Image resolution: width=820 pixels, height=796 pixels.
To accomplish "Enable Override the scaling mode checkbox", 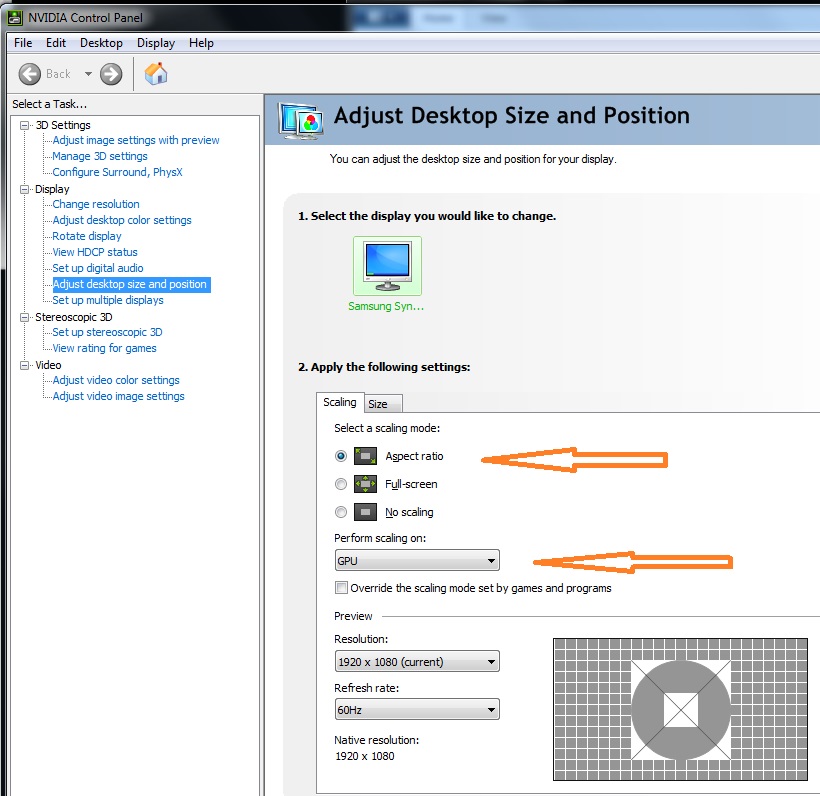I will (342, 588).
